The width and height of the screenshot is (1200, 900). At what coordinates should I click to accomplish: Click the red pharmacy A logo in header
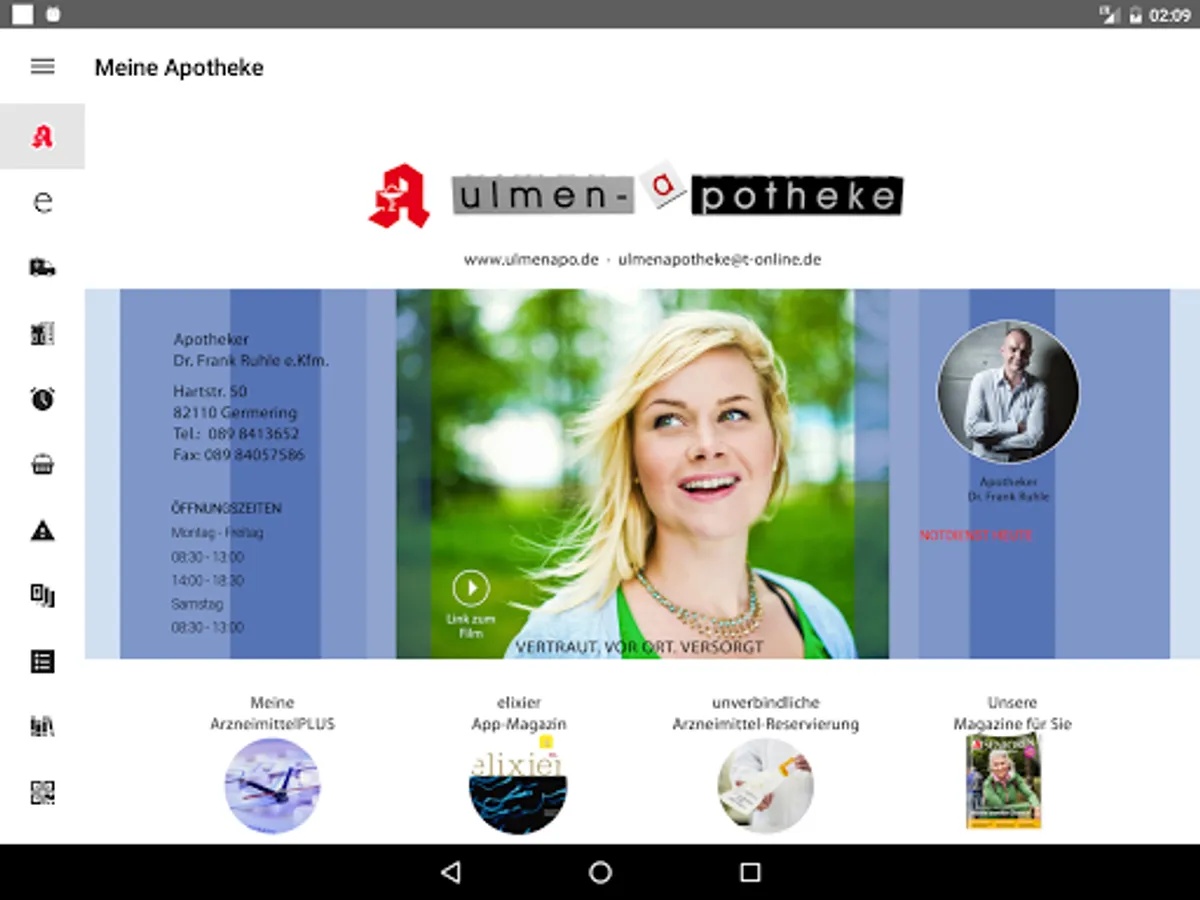(399, 195)
